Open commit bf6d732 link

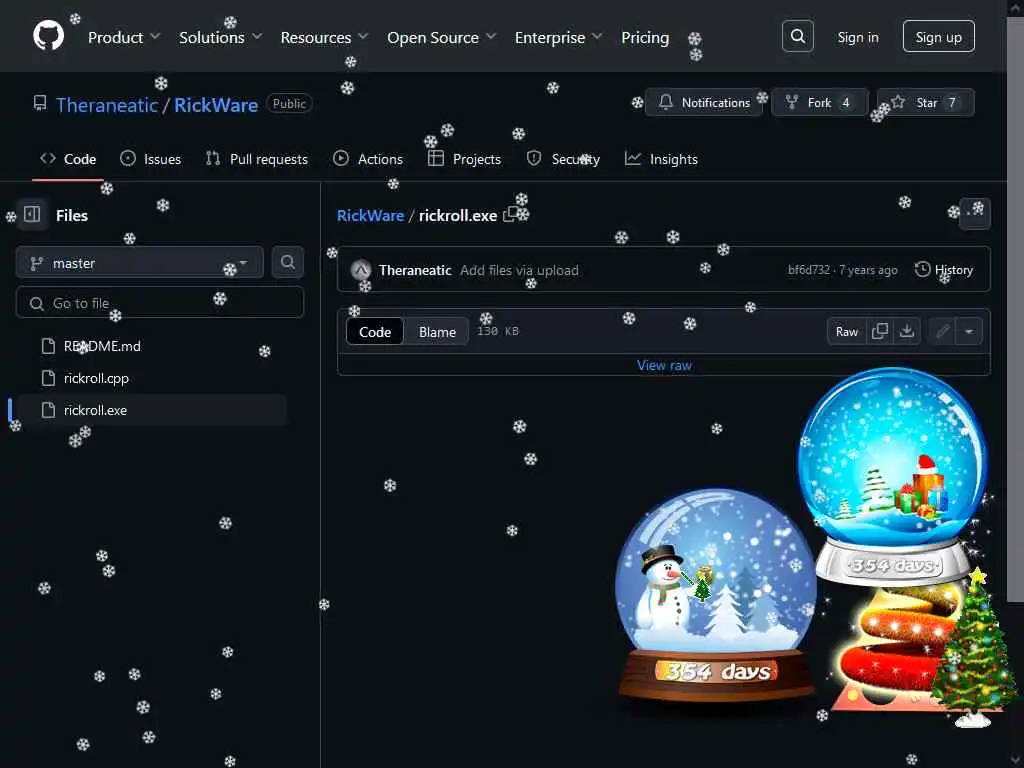(x=808, y=269)
